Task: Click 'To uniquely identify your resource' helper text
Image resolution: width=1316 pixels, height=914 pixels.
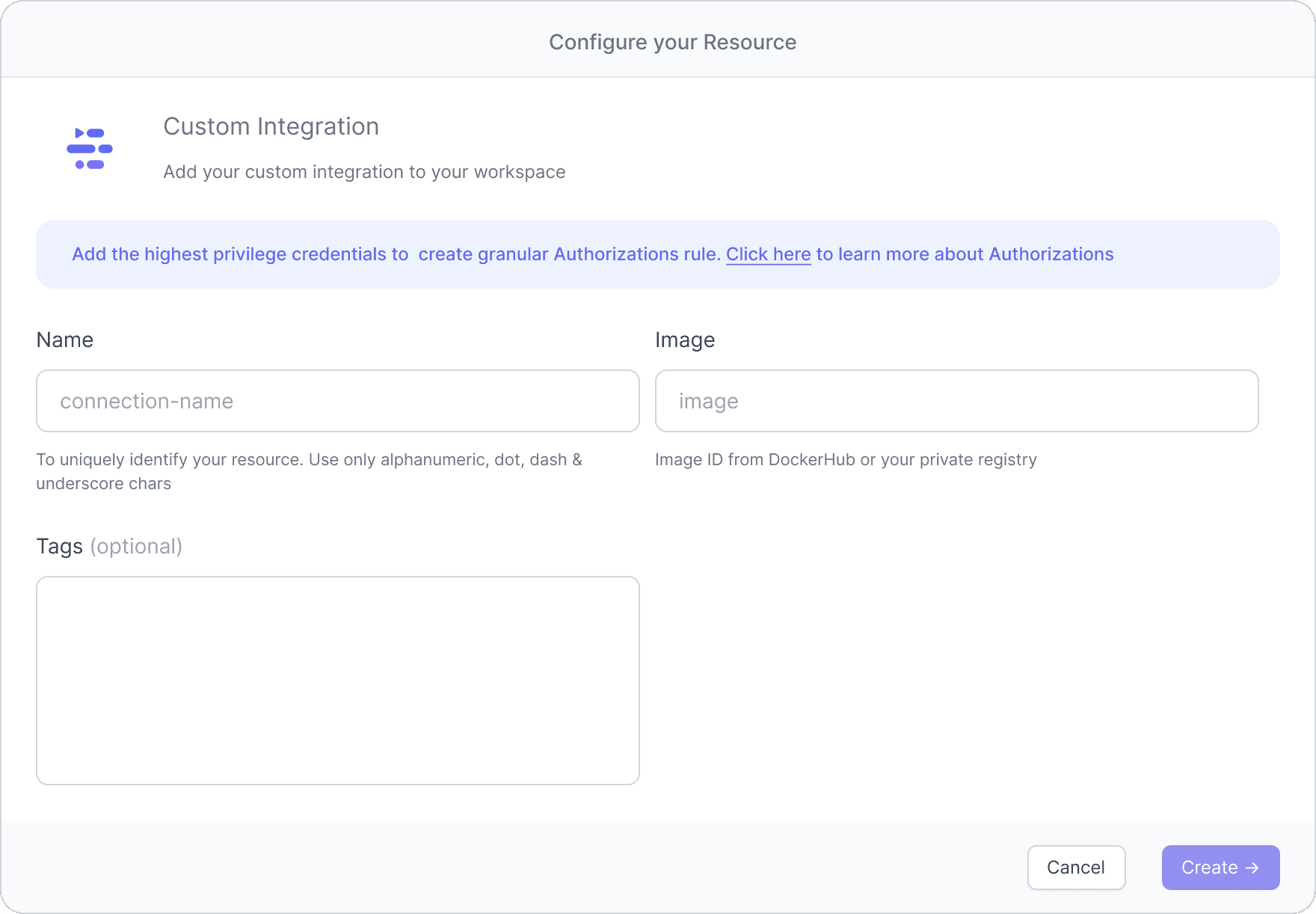Action: [x=310, y=471]
